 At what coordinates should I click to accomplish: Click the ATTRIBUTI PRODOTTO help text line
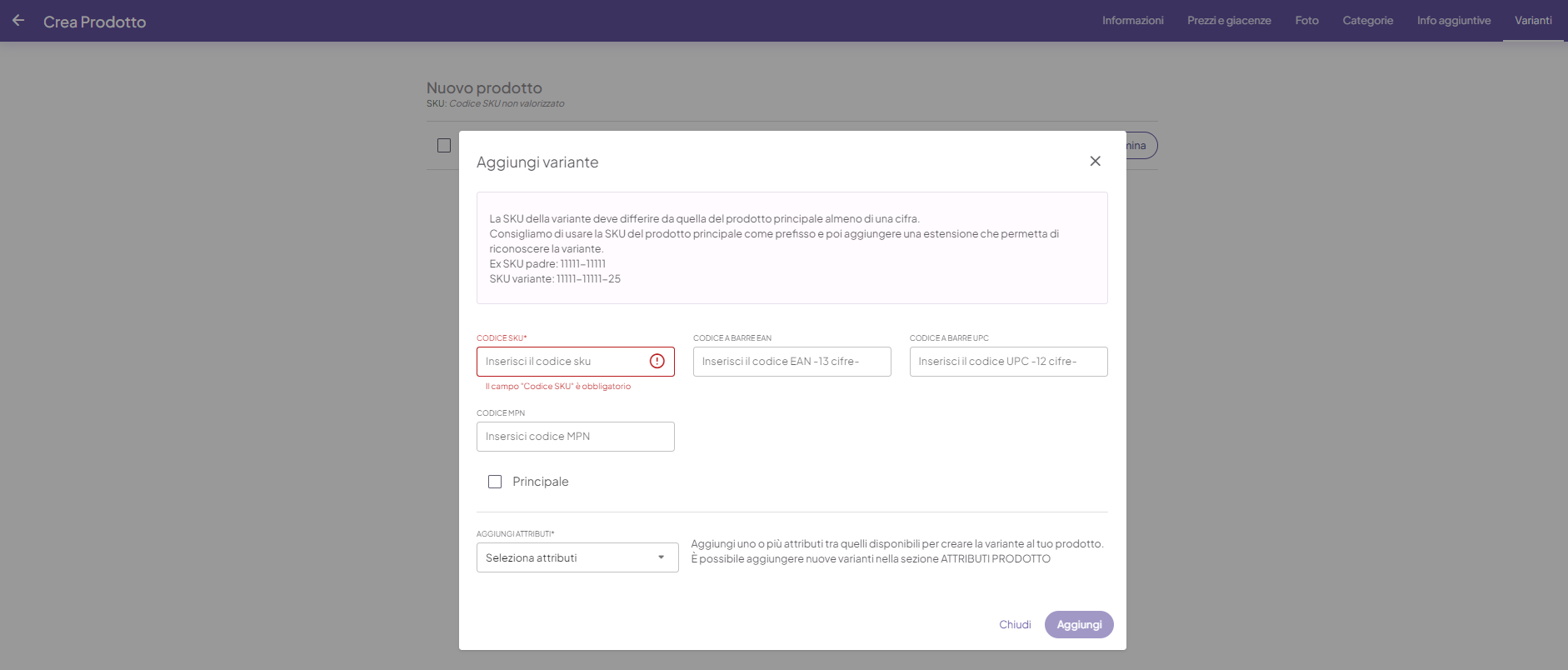pos(871,559)
